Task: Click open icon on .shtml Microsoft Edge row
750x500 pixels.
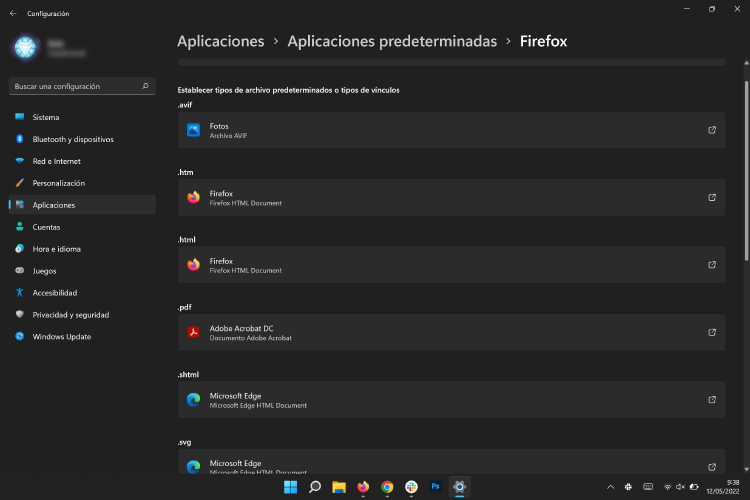Action: pos(712,399)
